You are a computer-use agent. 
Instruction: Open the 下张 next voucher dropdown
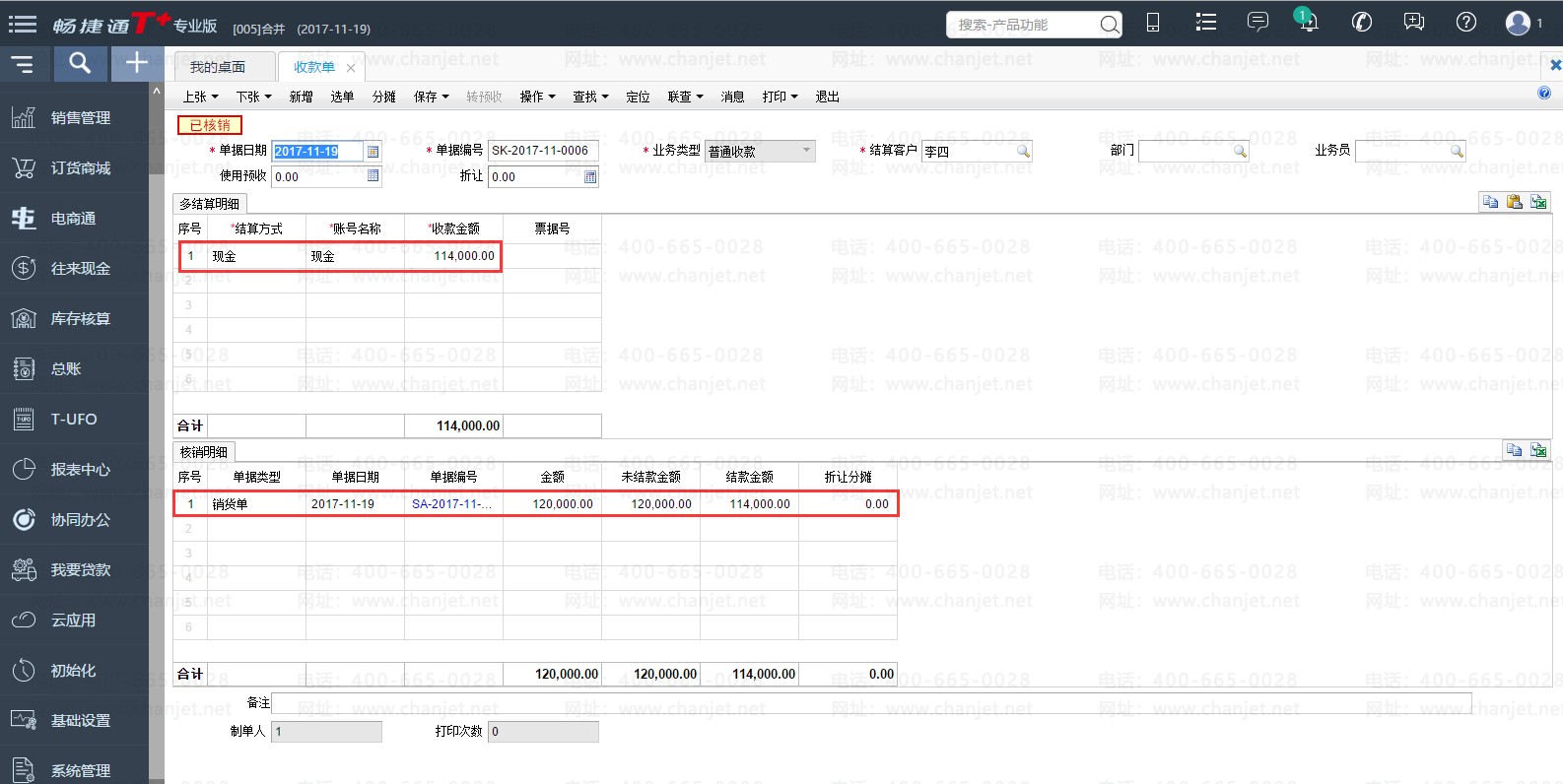tap(253, 97)
